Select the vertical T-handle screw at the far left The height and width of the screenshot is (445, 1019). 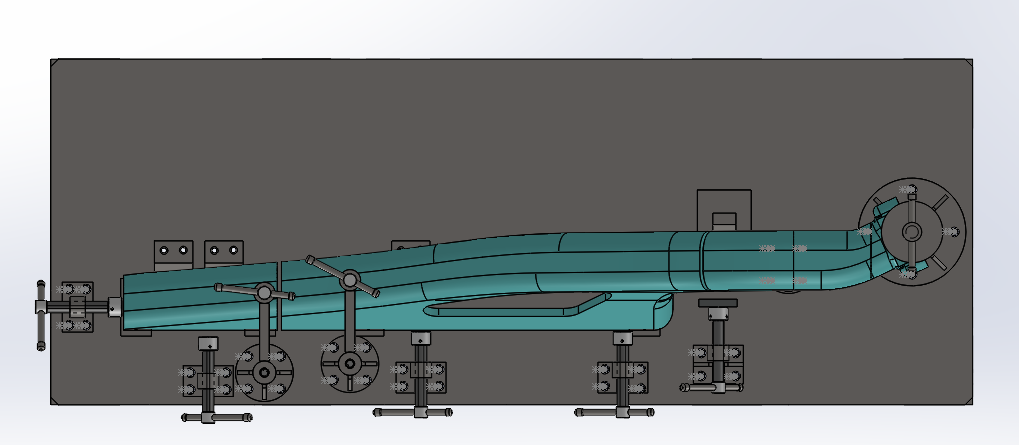pos(41,316)
